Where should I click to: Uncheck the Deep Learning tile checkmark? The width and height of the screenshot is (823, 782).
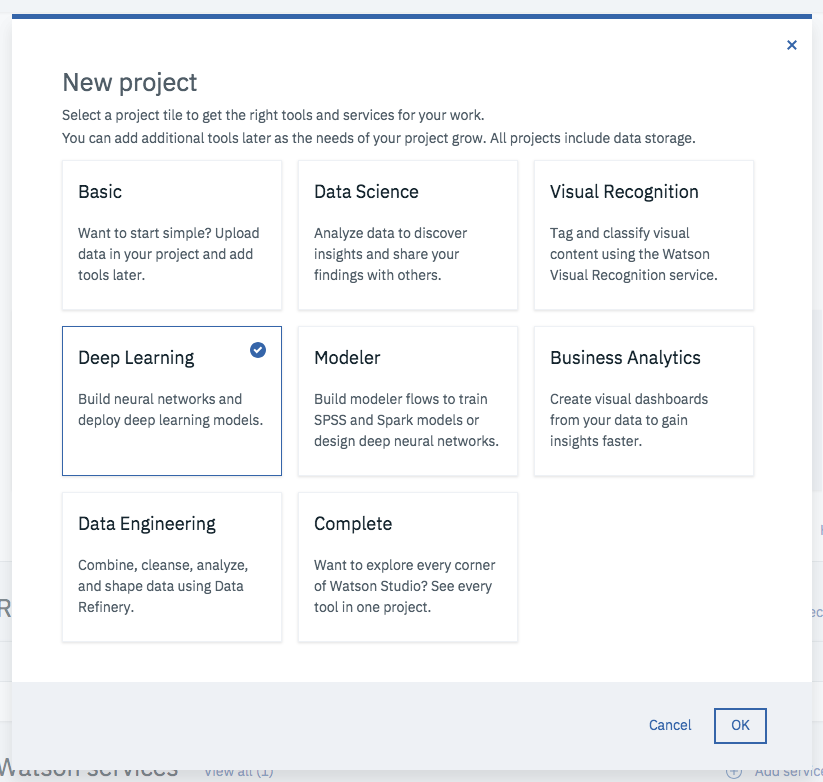pyautogui.click(x=258, y=350)
